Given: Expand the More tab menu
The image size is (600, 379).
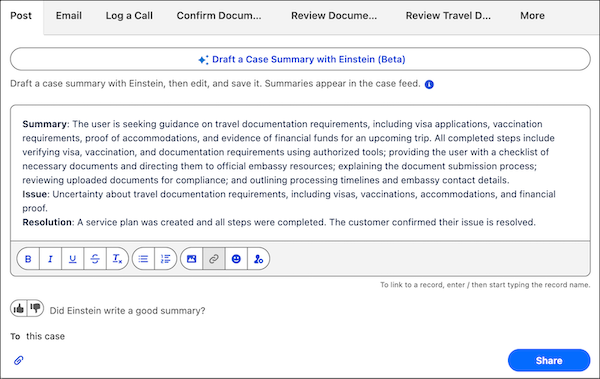Looking at the screenshot, I should tap(532, 16).
